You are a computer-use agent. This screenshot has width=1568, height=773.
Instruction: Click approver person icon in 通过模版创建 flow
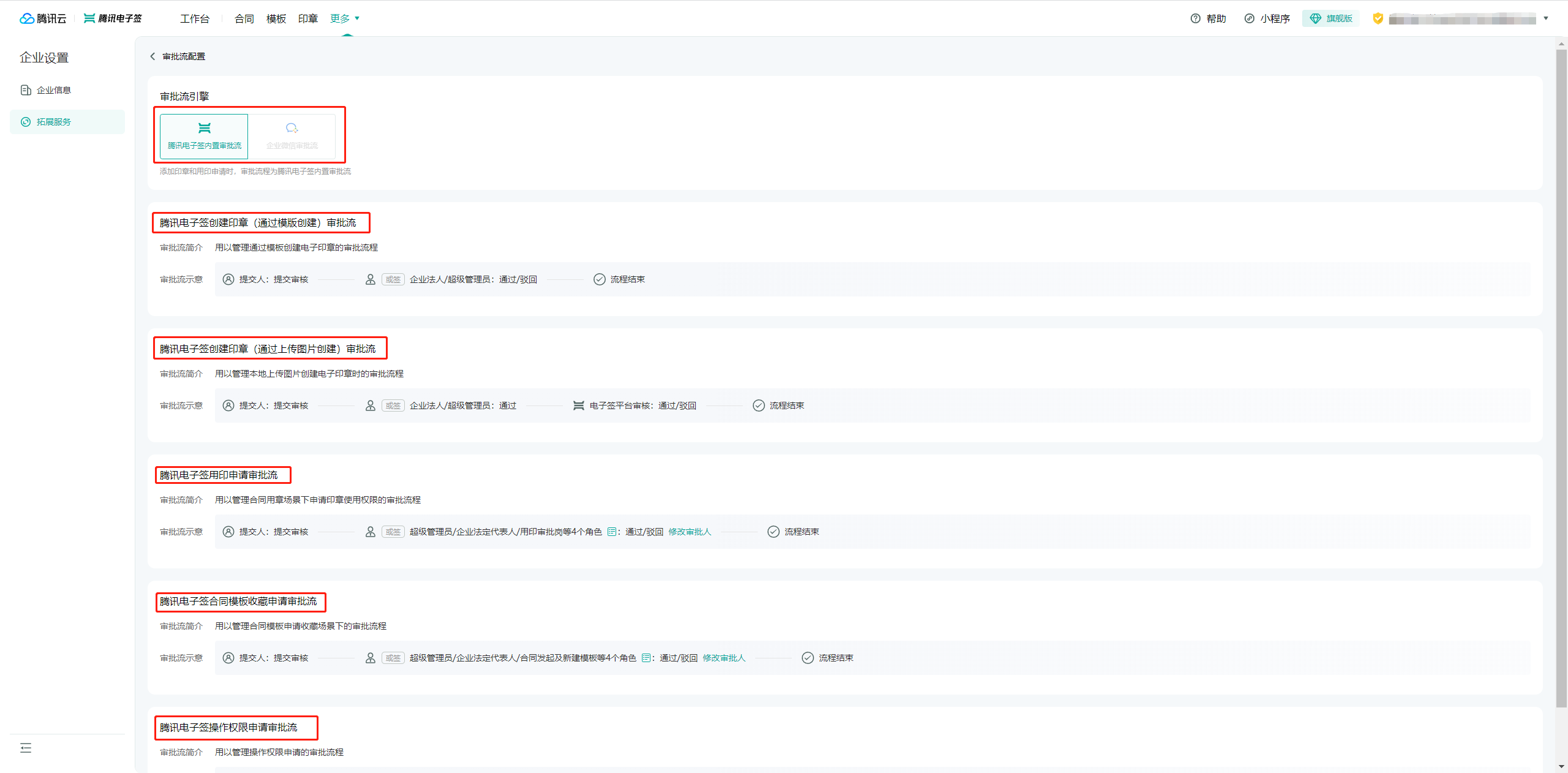371,279
